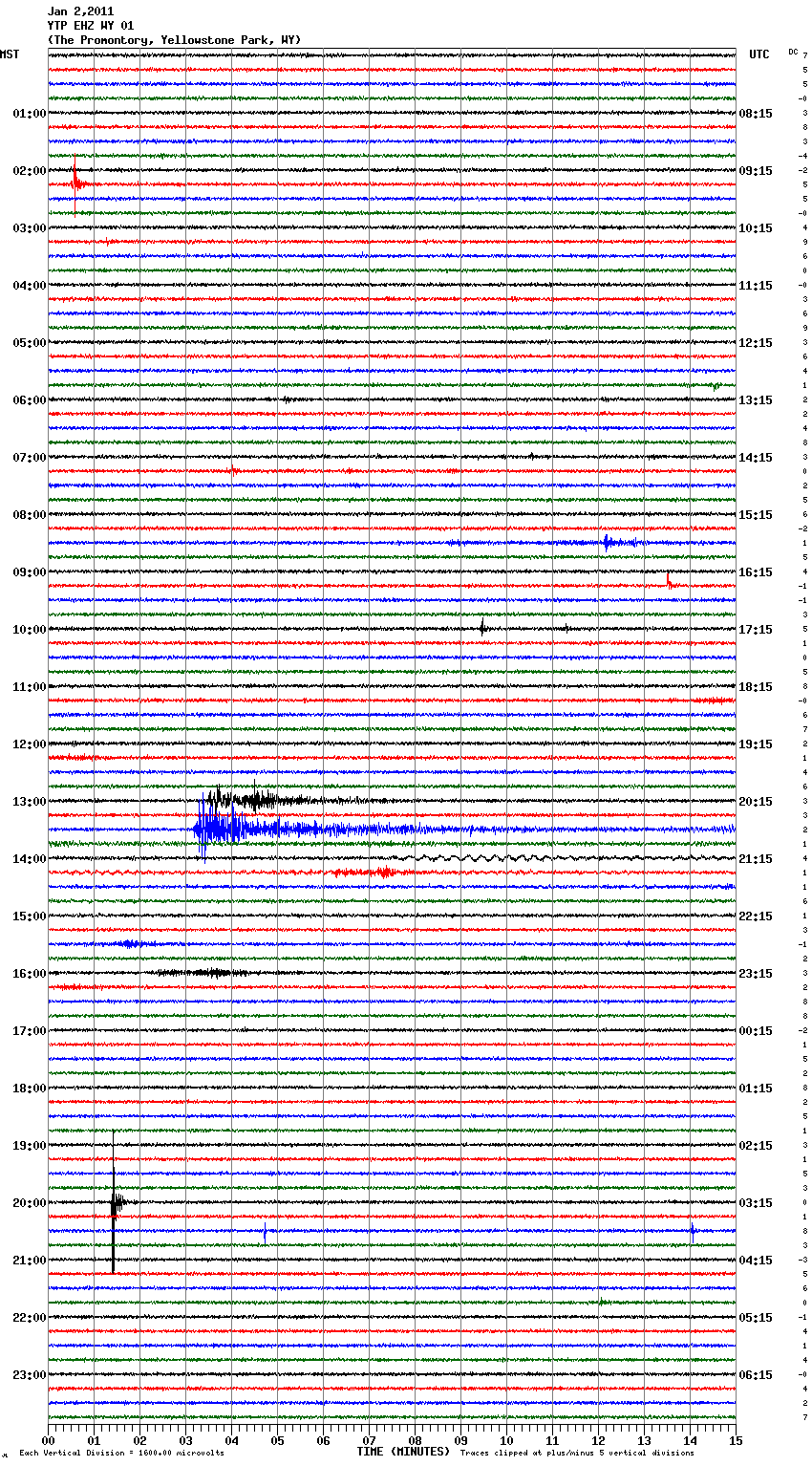This screenshot has width=812, height=1466.
Task: Click the small red blip on the 16:15 UTC row
Action: [670, 581]
